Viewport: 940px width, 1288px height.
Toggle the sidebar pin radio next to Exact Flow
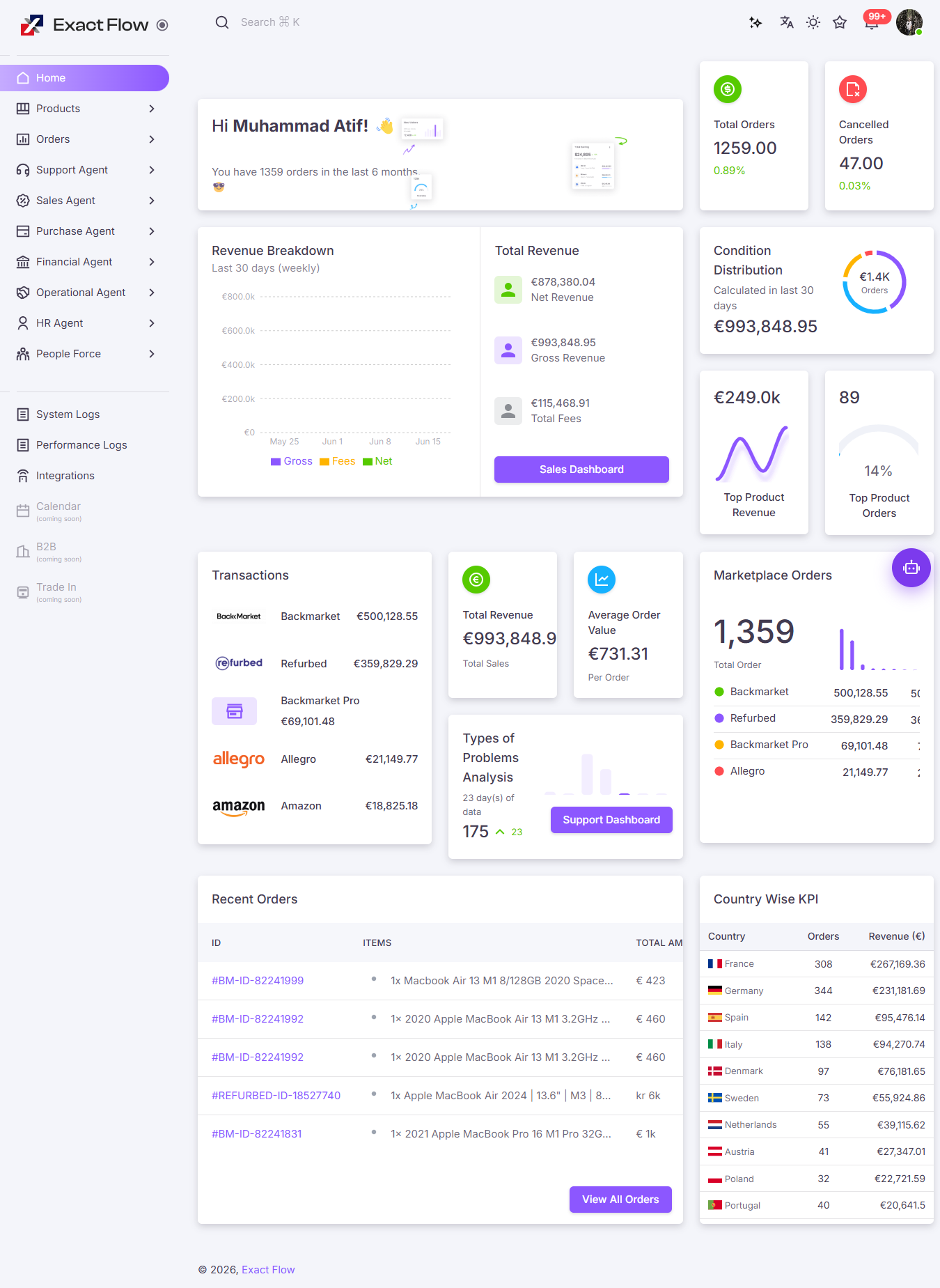162,25
